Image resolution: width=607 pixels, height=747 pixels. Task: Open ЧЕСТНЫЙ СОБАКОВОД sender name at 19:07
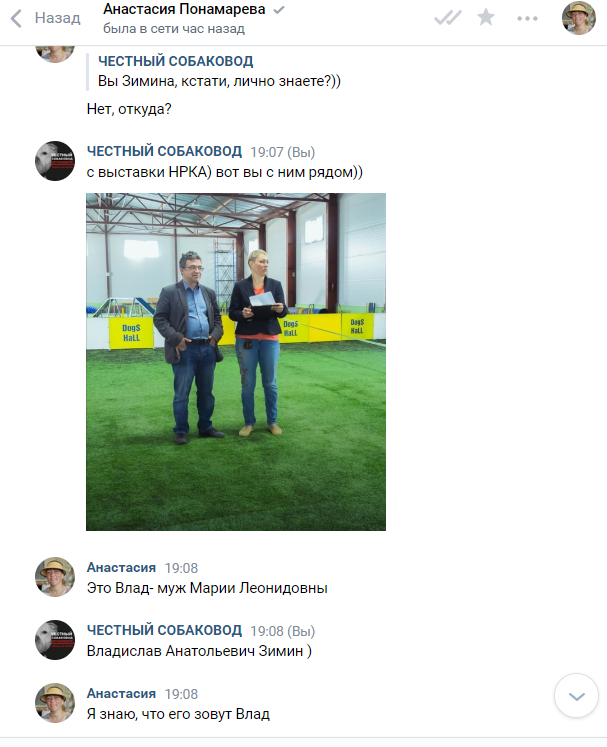(164, 151)
